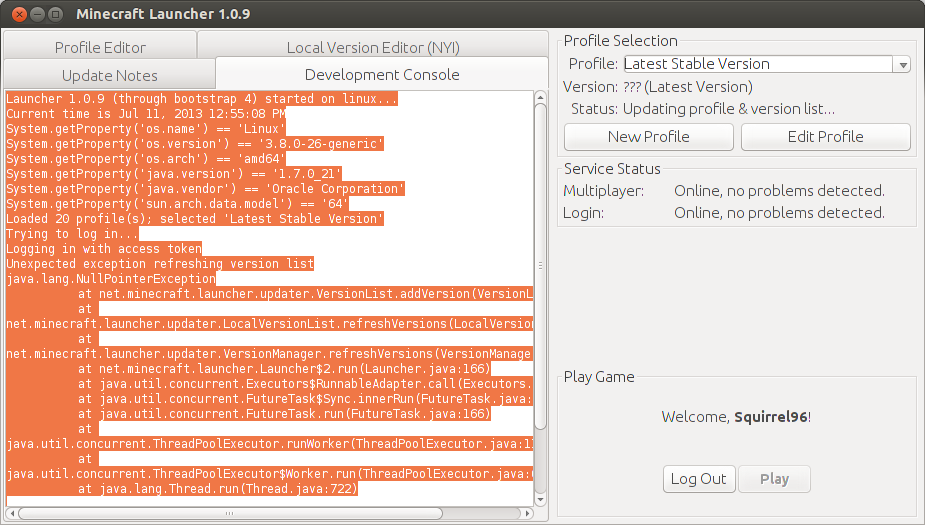Click the disabled Play button
The image size is (925, 525).
click(x=774, y=478)
